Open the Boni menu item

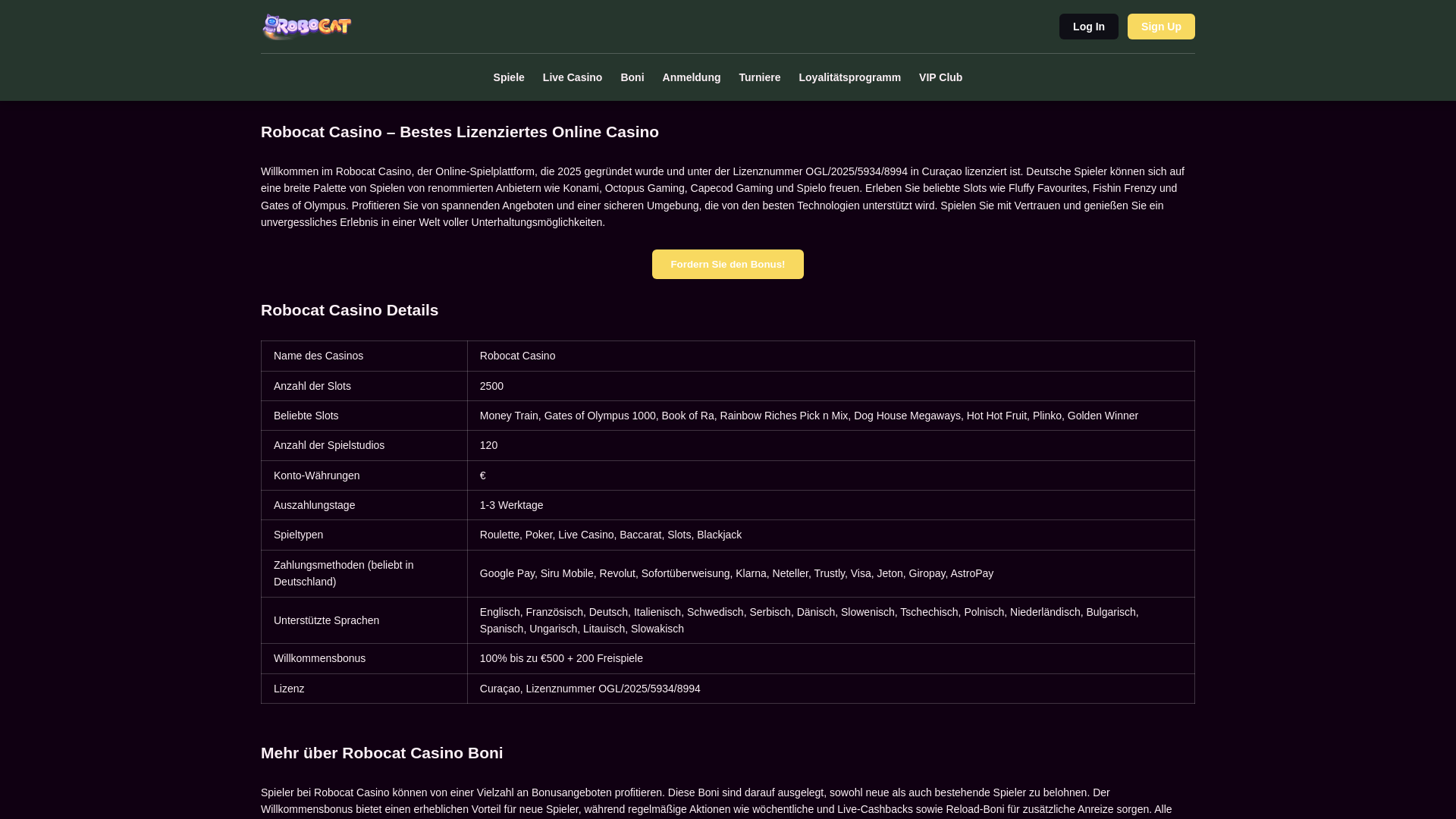tap(632, 77)
